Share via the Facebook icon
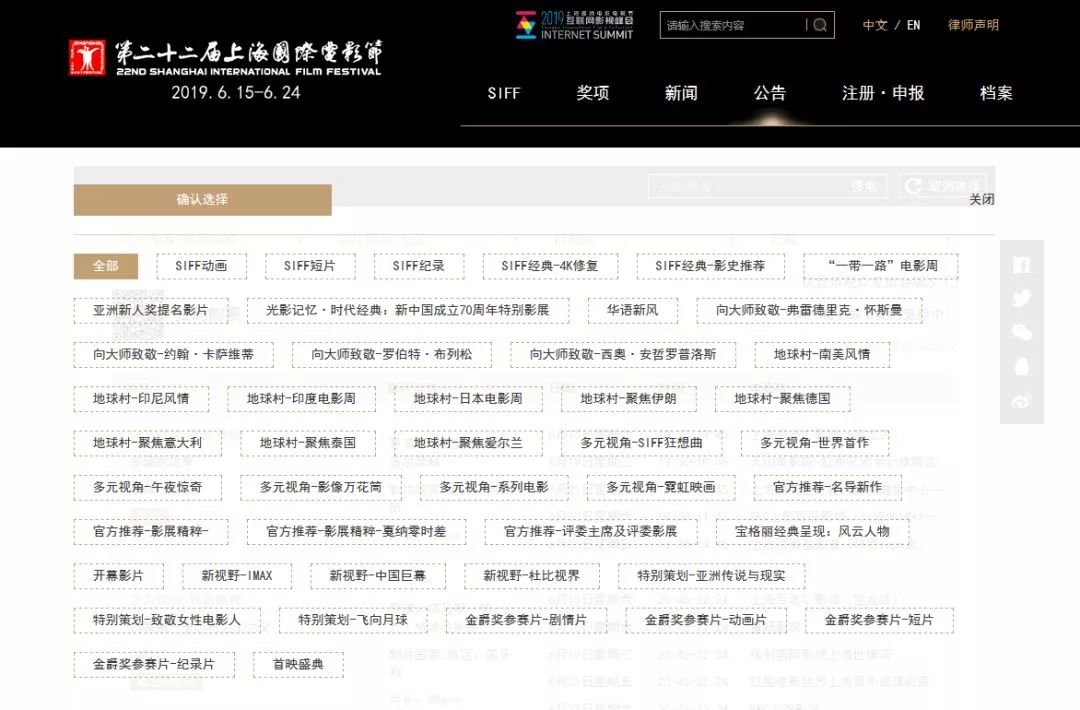Image resolution: width=1080 pixels, height=710 pixels. click(x=1021, y=265)
